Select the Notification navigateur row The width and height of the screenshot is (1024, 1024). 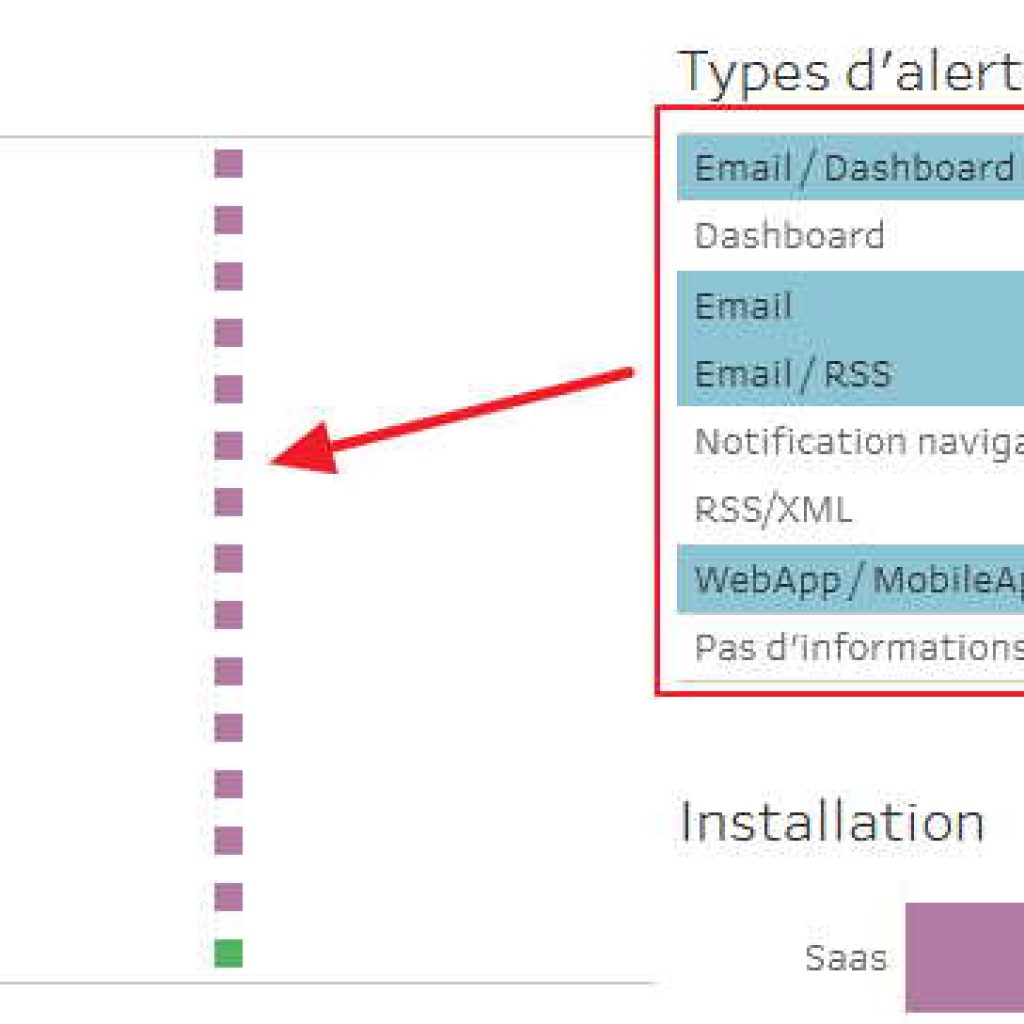pyautogui.click(x=850, y=442)
